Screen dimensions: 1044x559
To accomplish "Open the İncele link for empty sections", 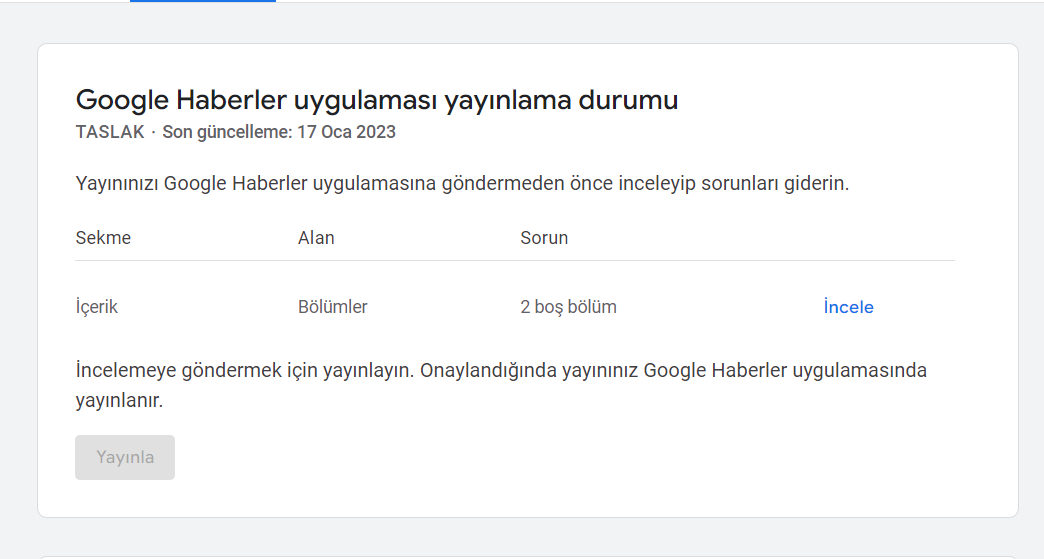I will pos(848,307).
